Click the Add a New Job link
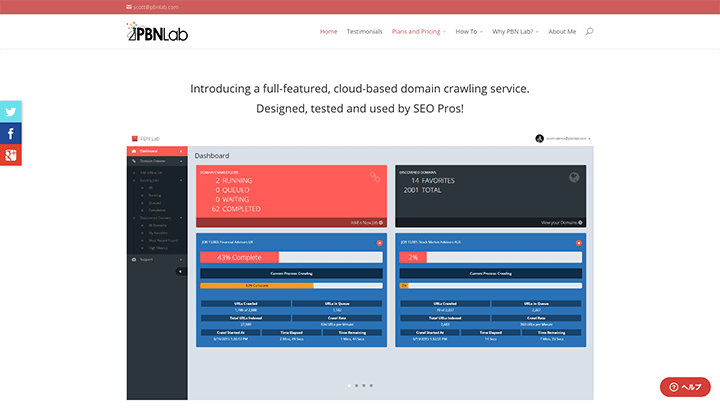Screen dimensions: 720x413 (366, 222)
